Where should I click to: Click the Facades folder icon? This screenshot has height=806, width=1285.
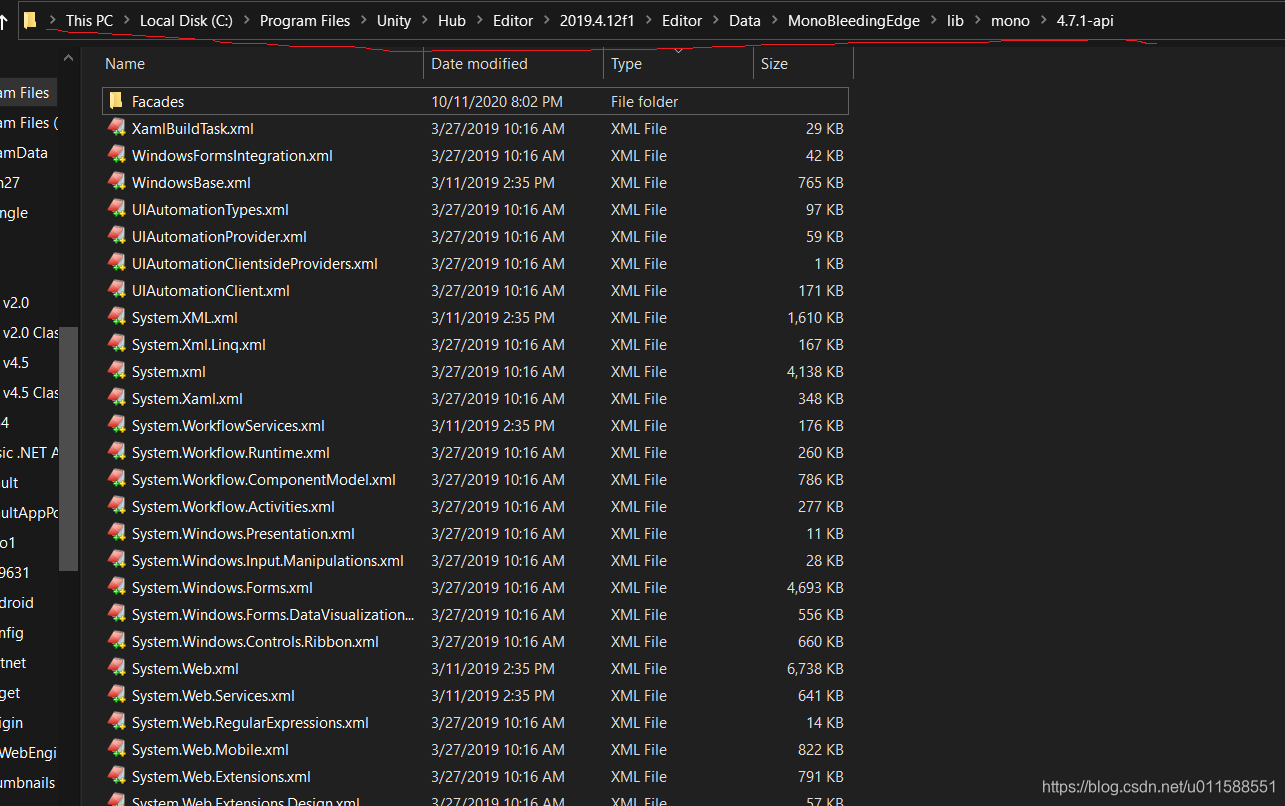[x=116, y=101]
